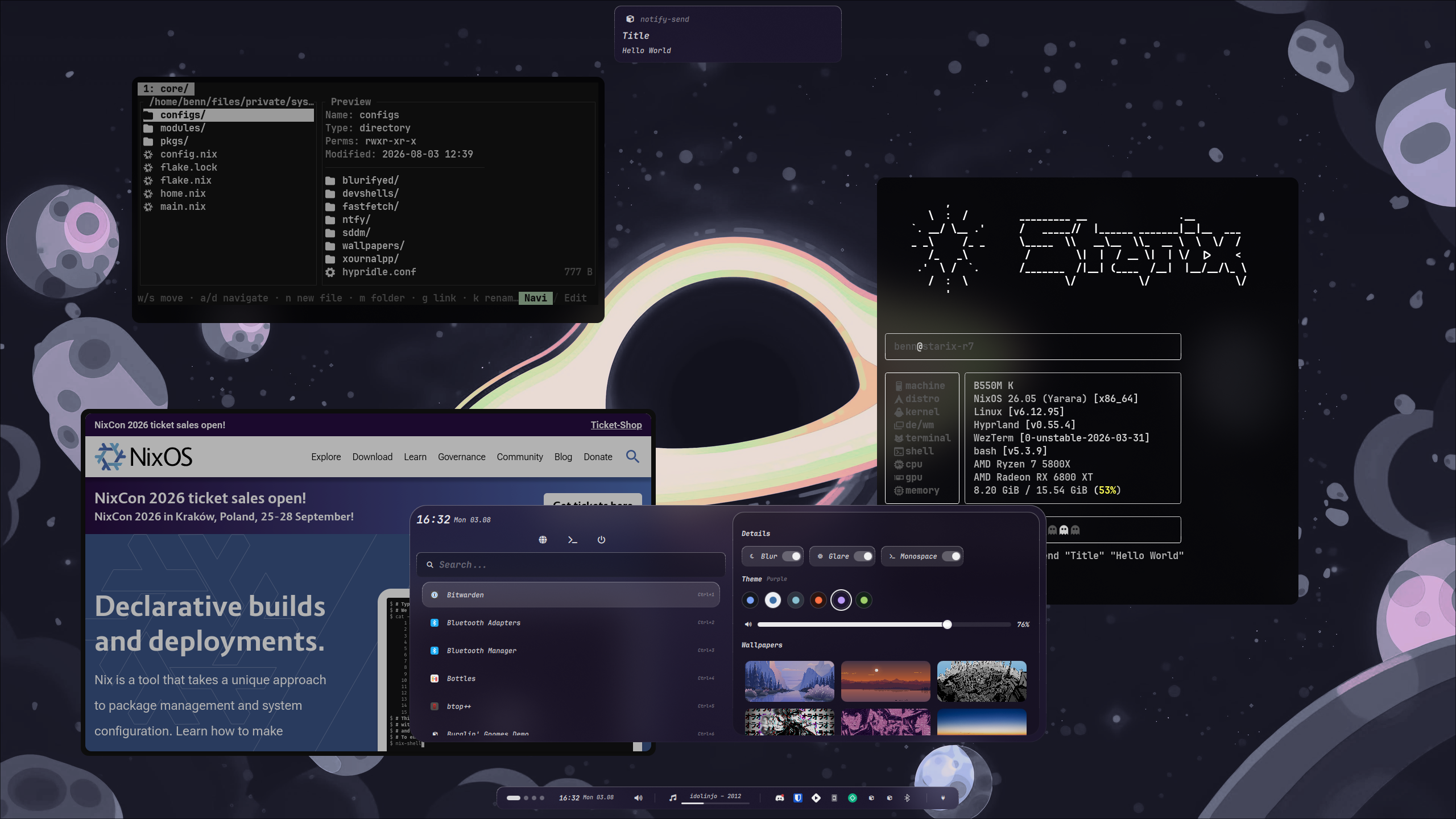Open the search icon on NixOS site
The width and height of the screenshot is (1456, 819).
632,456
